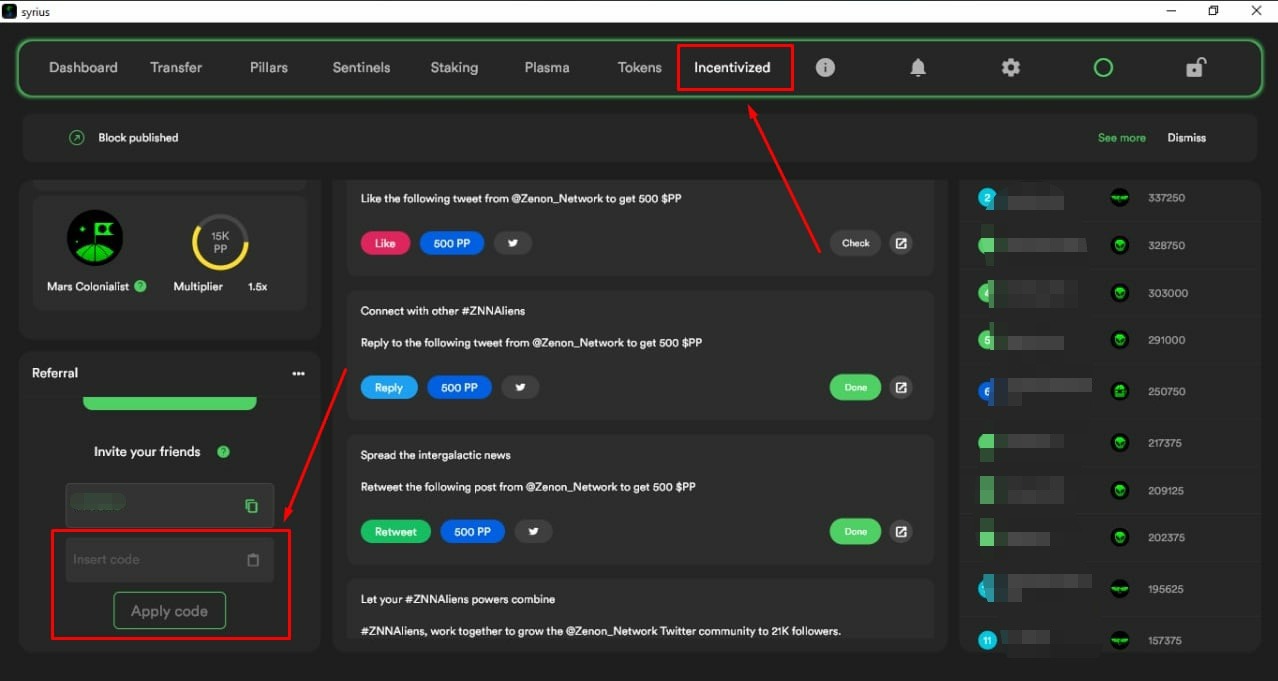The height and width of the screenshot is (681, 1278).
Task: Click 'Let your #ZNNAliens powers combine' heading
Action: tap(458, 599)
